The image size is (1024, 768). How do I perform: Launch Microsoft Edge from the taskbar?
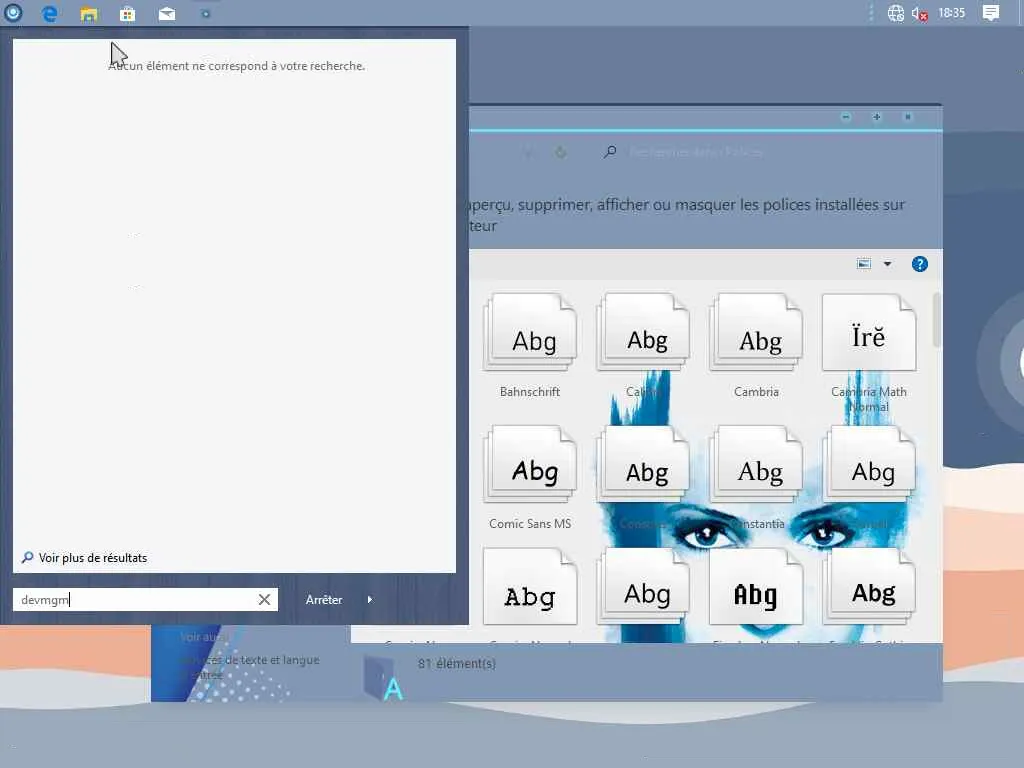(x=50, y=13)
